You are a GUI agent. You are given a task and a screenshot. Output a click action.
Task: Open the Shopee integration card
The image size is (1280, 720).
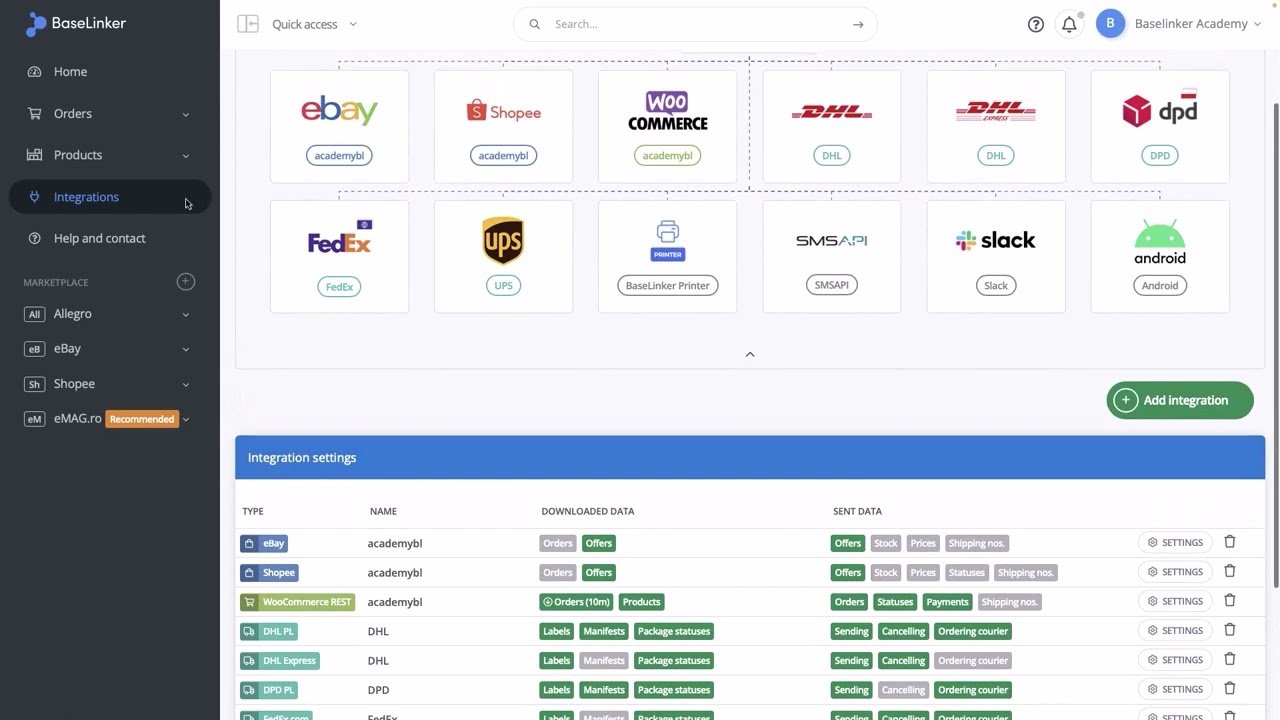click(x=503, y=126)
